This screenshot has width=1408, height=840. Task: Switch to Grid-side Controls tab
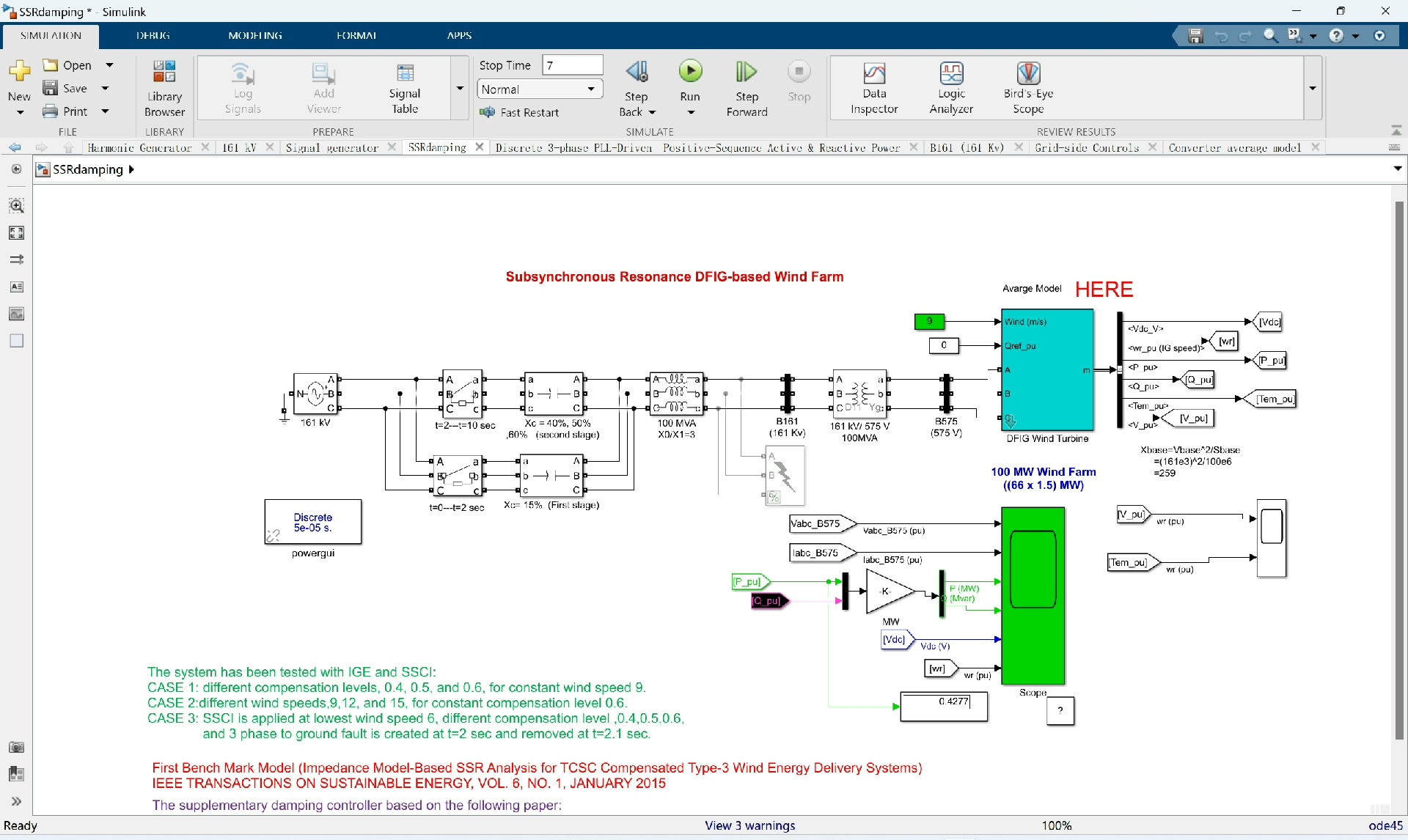click(x=1086, y=147)
